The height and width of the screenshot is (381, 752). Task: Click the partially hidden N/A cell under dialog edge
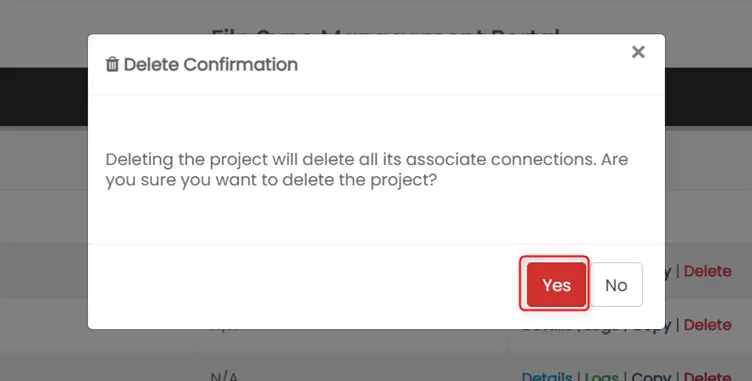[224, 331]
